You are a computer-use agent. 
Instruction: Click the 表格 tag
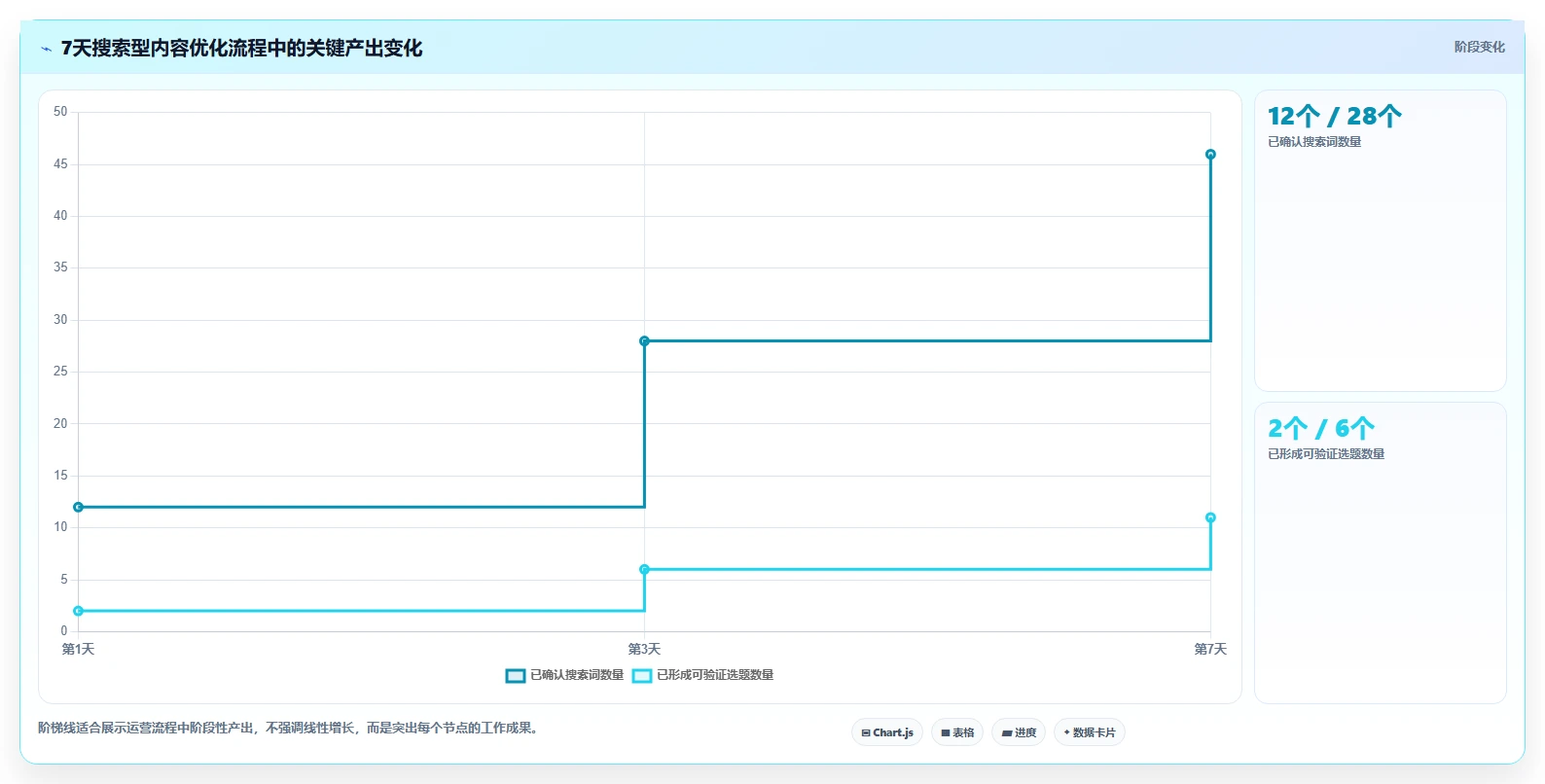(x=957, y=732)
